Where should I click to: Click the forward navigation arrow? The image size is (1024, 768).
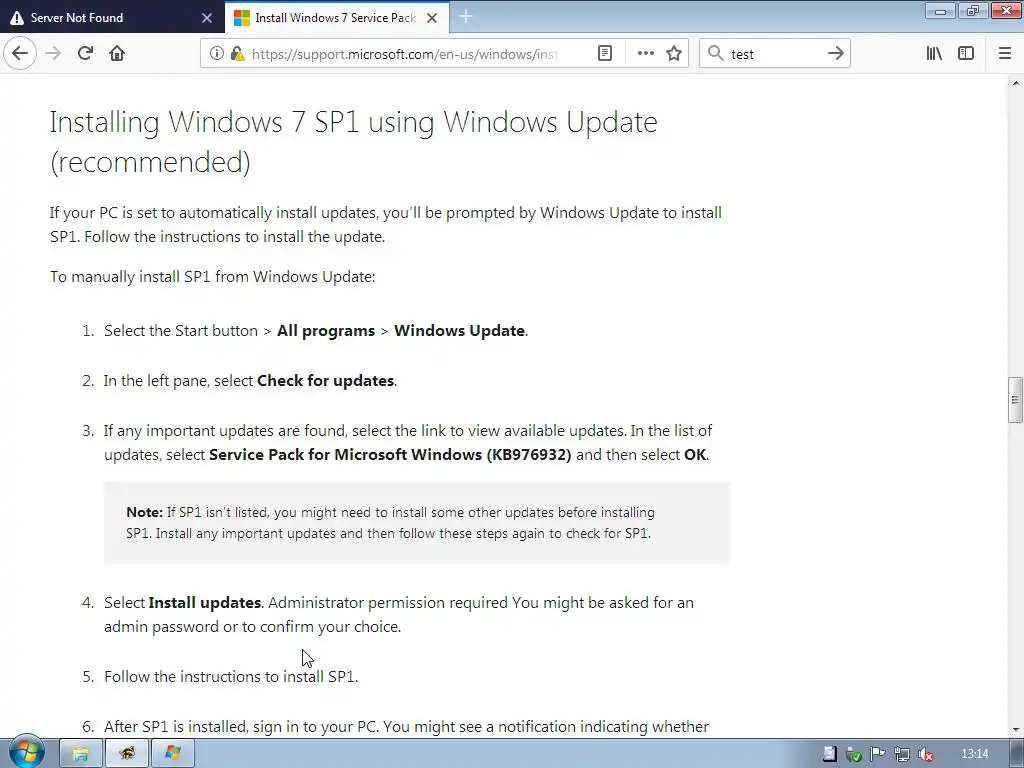[x=54, y=54]
